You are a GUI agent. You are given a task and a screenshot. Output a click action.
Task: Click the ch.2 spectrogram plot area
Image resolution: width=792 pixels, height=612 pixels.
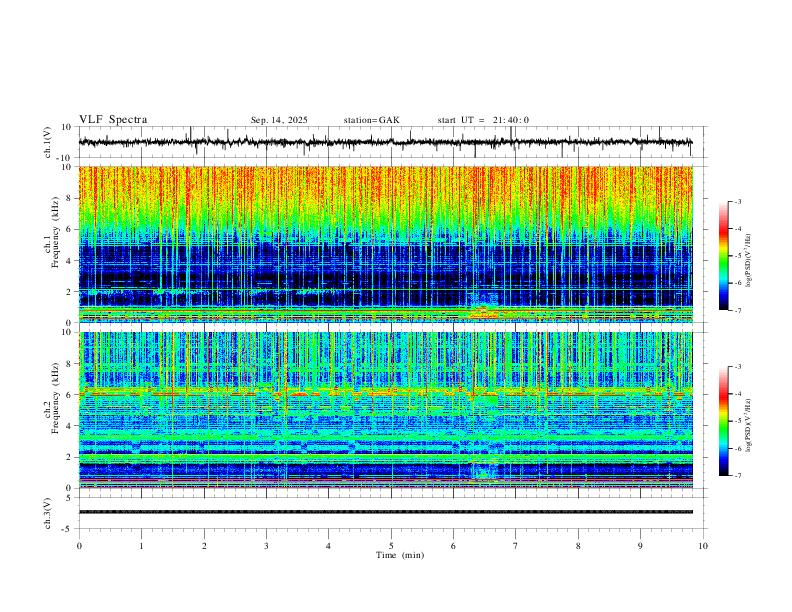click(386, 410)
